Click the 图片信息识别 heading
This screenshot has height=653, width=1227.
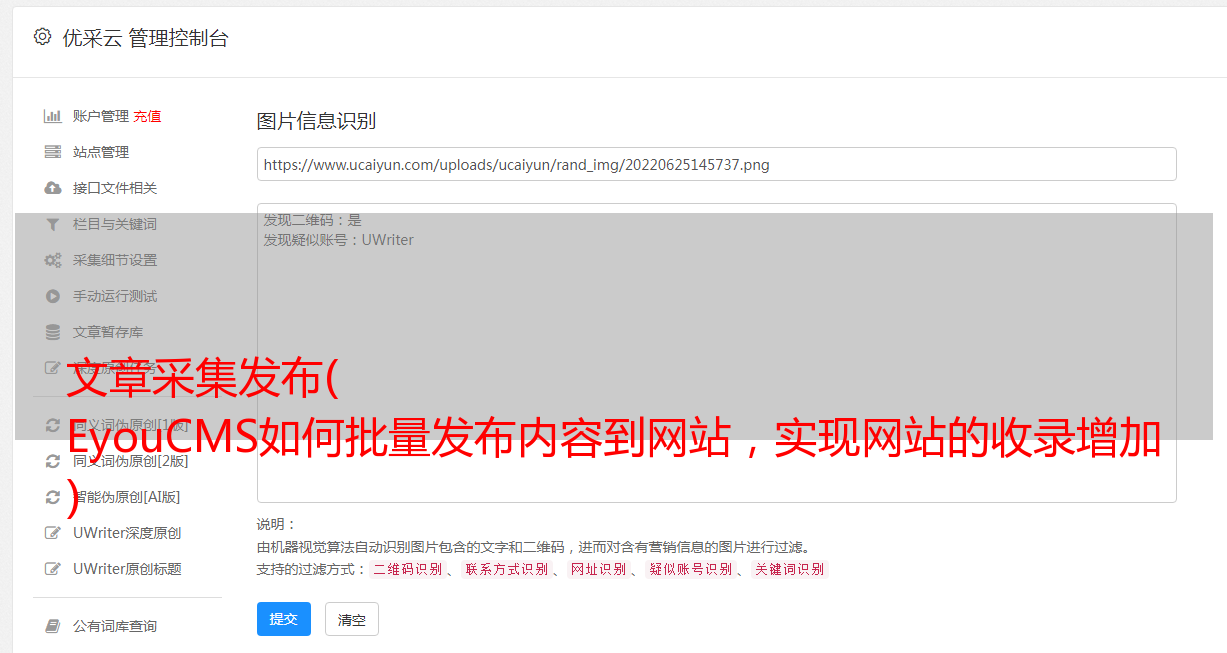pos(316,121)
